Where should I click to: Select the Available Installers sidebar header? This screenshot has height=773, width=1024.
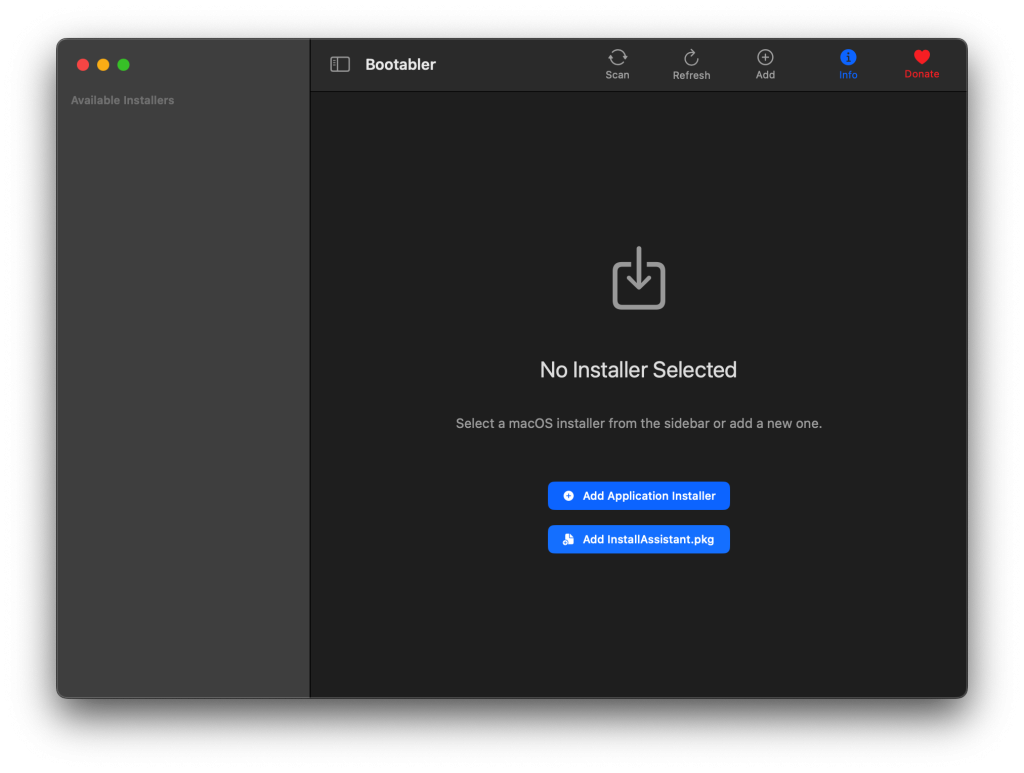point(122,100)
